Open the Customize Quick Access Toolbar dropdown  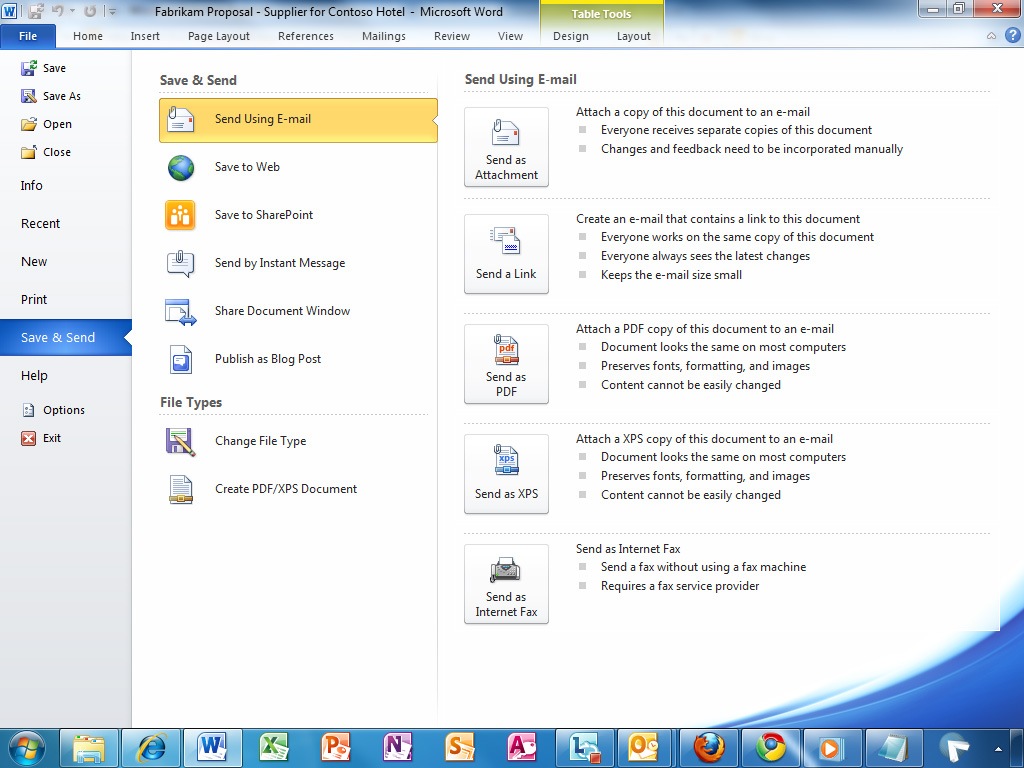click(x=112, y=12)
